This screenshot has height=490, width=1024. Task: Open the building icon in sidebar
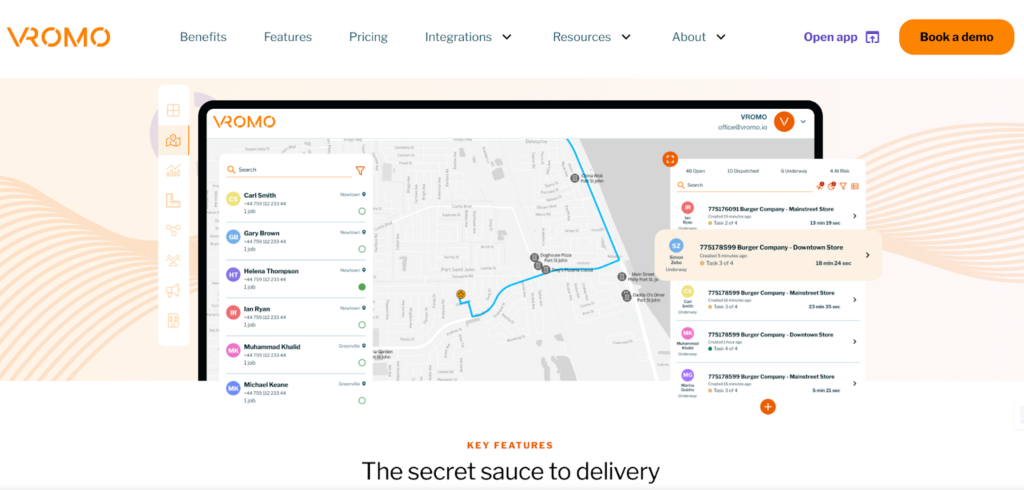point(173,320)
